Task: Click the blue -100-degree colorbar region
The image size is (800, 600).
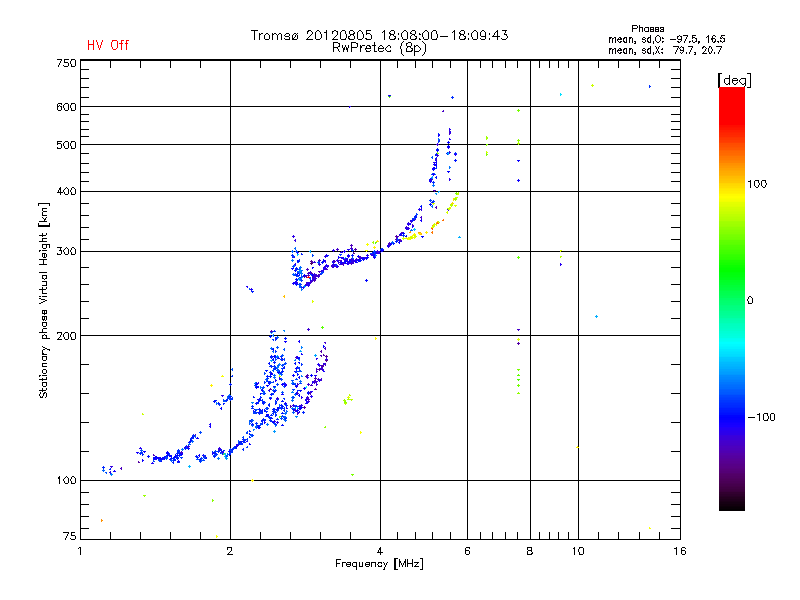Action: point(732,417)
